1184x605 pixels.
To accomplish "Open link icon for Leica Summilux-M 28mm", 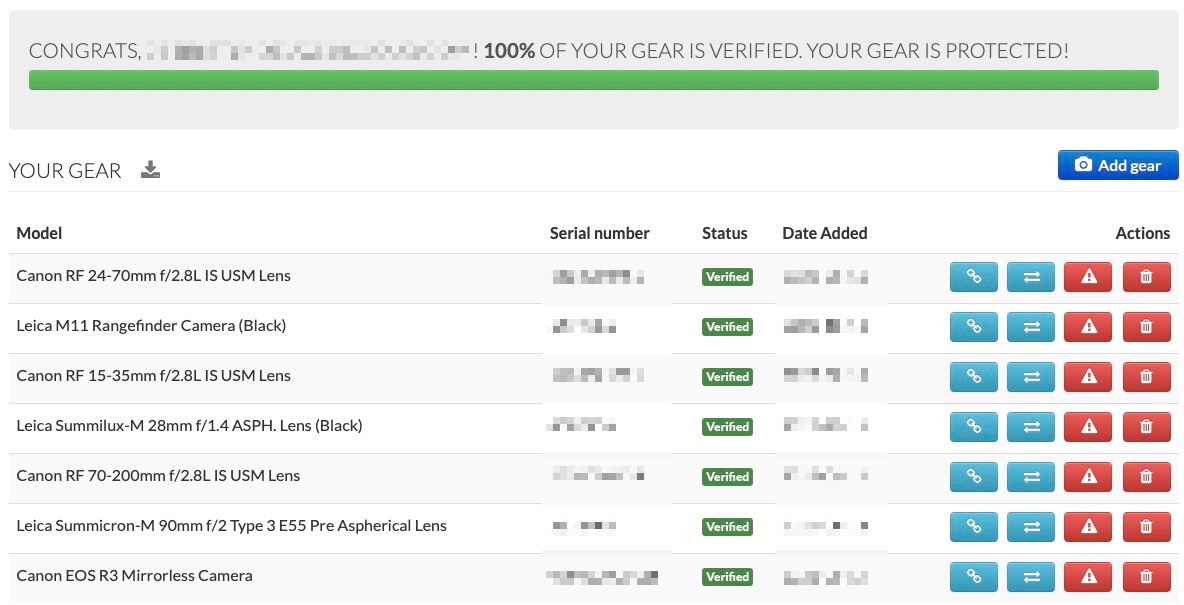I will coord(973,427).
